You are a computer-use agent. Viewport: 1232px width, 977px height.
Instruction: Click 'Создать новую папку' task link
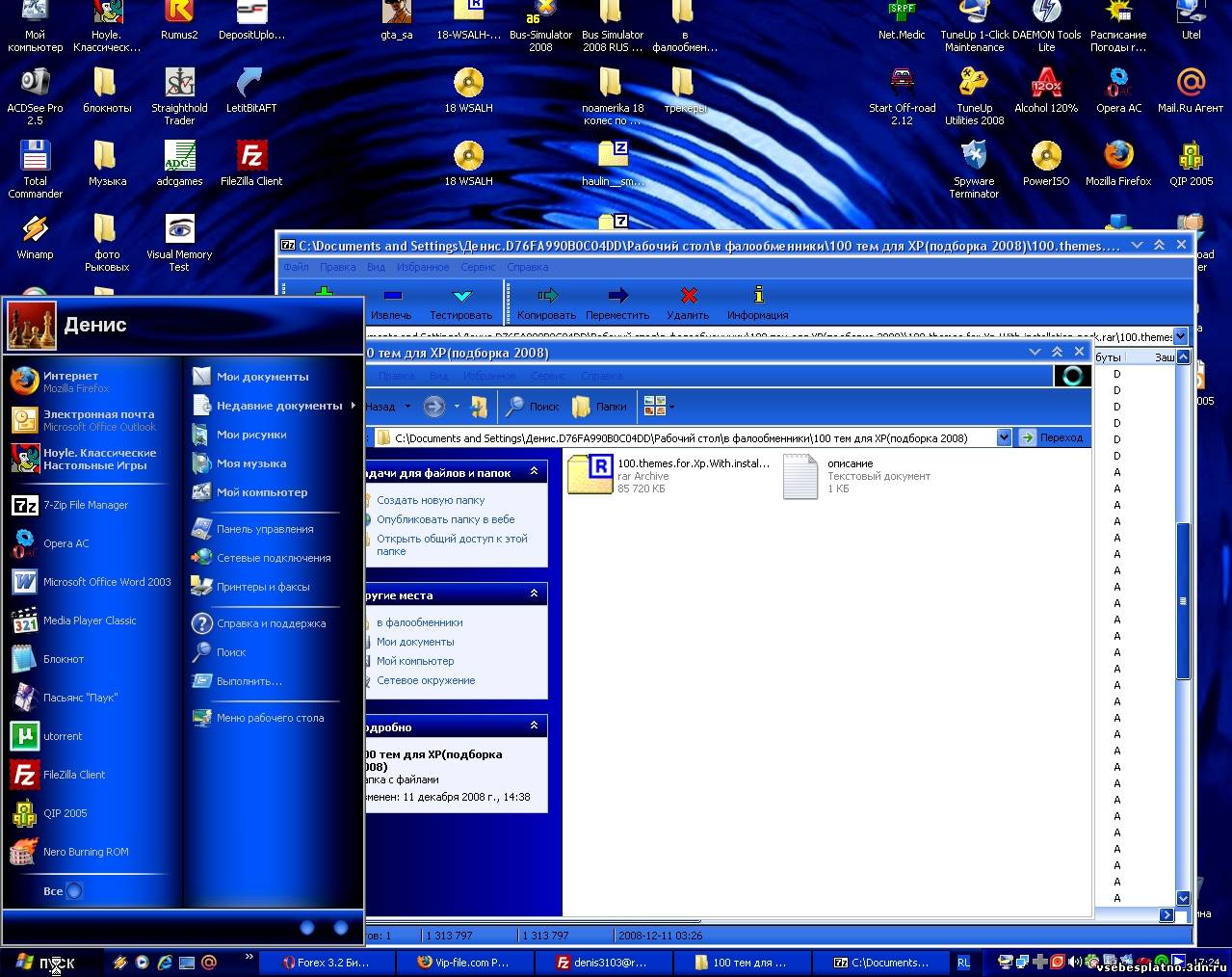pos(431,500)
